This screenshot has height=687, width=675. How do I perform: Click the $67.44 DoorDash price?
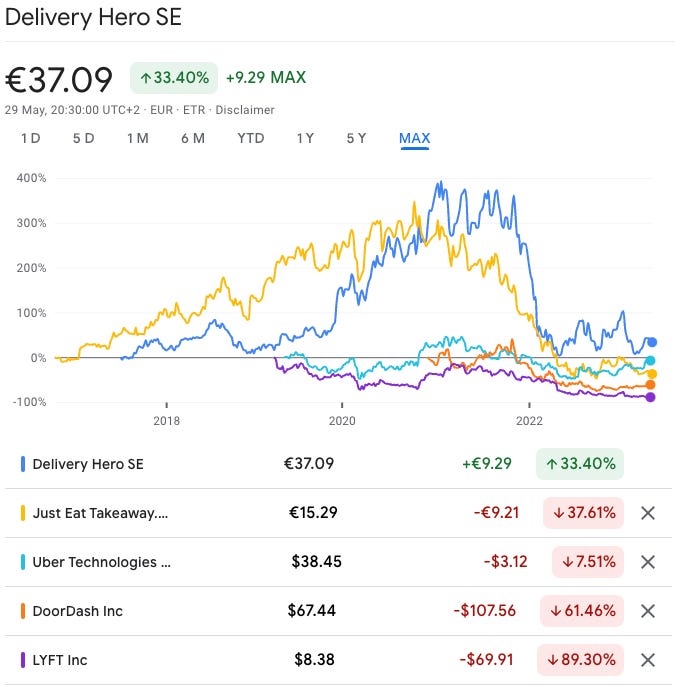[x=311, y=611]
